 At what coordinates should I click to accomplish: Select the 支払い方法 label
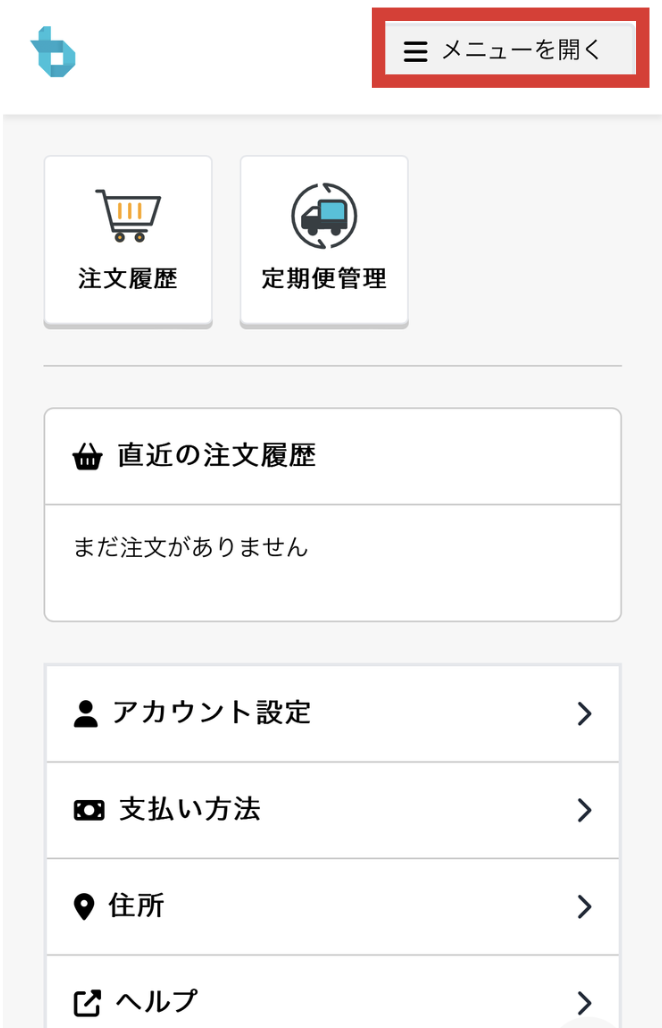tap(190, 809)
